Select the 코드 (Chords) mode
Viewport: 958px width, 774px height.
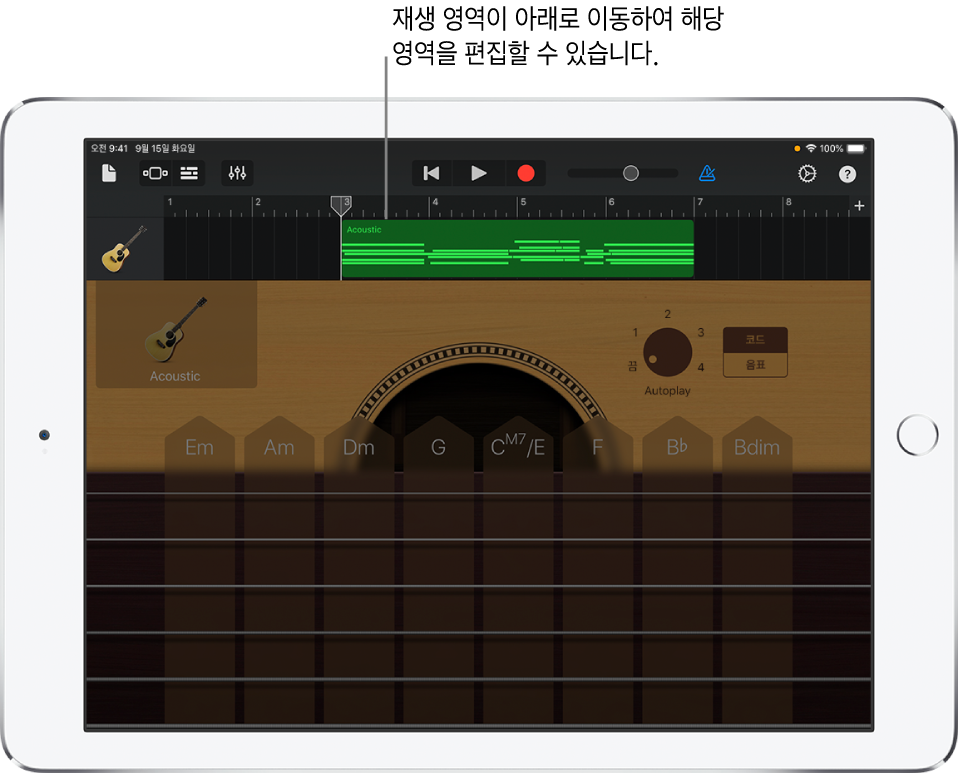755,340
